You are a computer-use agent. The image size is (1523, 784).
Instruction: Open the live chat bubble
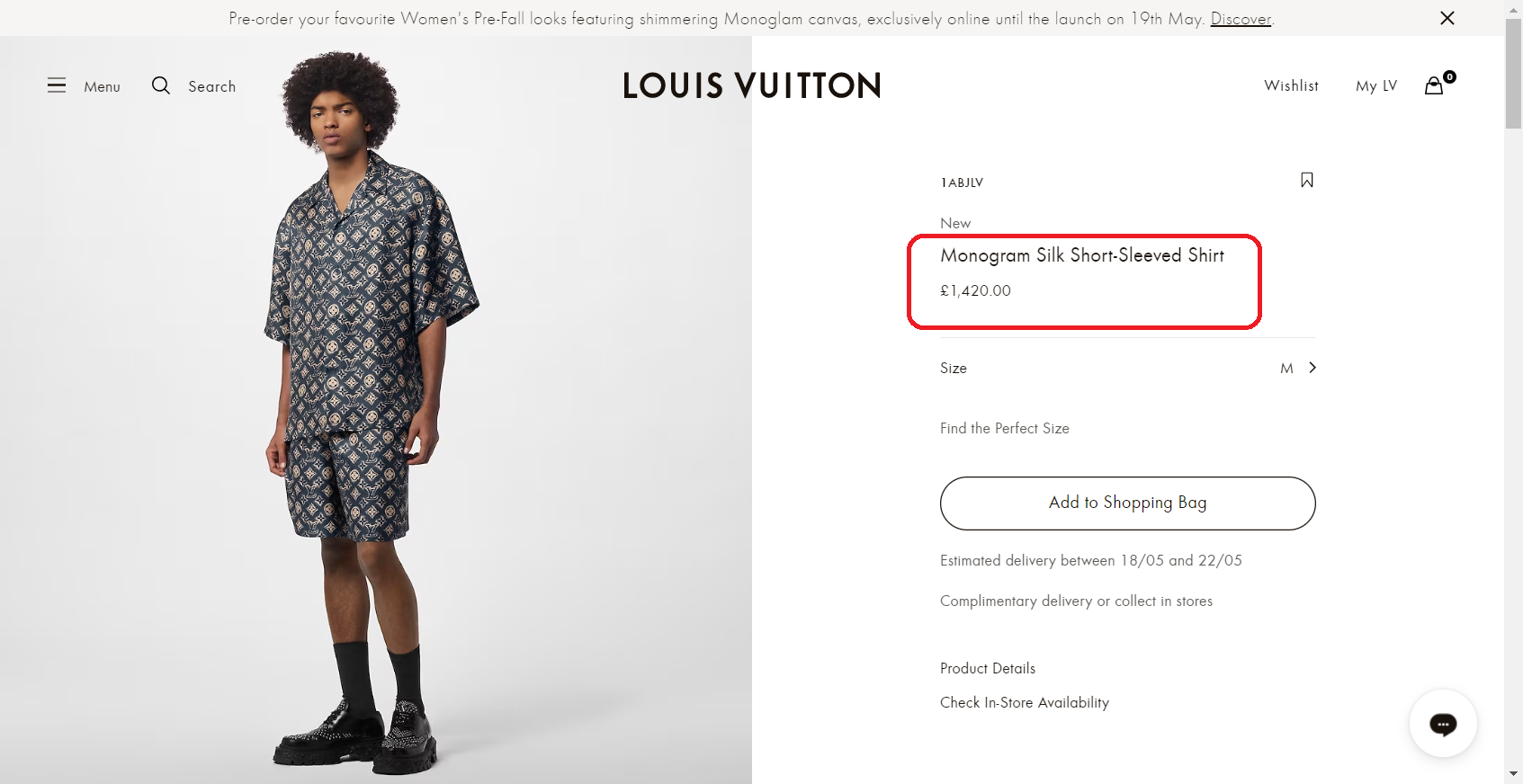1443,724
